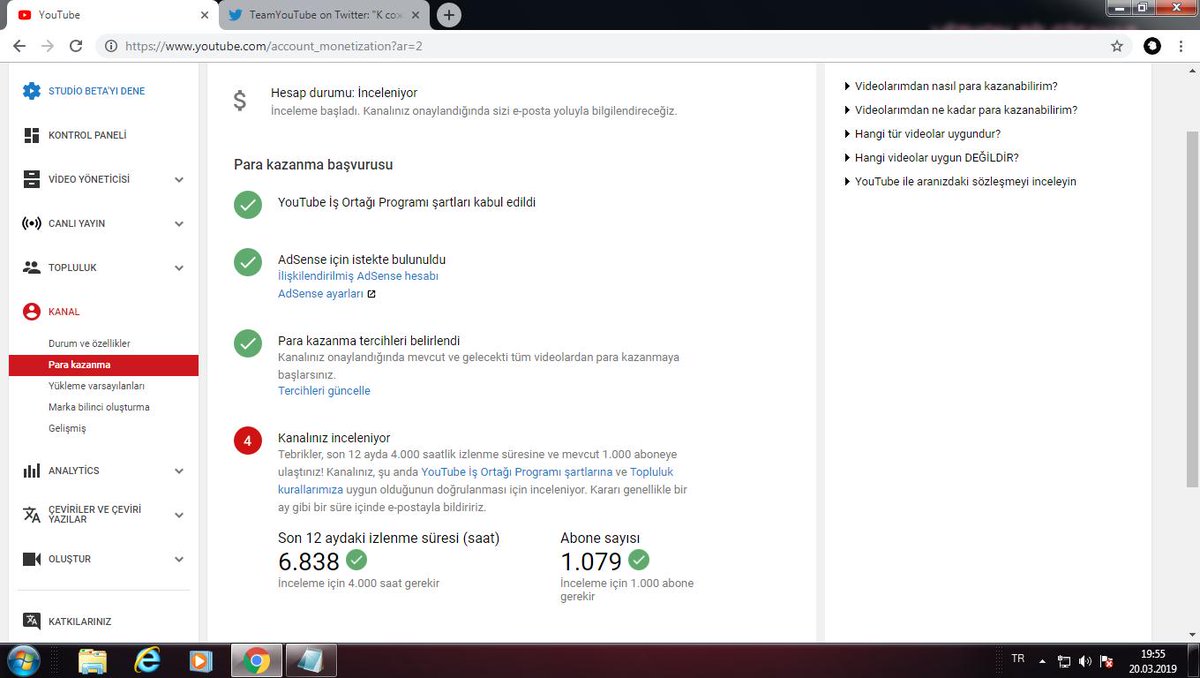Click the Oluştur camera icon
The width and height of the screenshot is (1200, 678).
click(32, 559)
